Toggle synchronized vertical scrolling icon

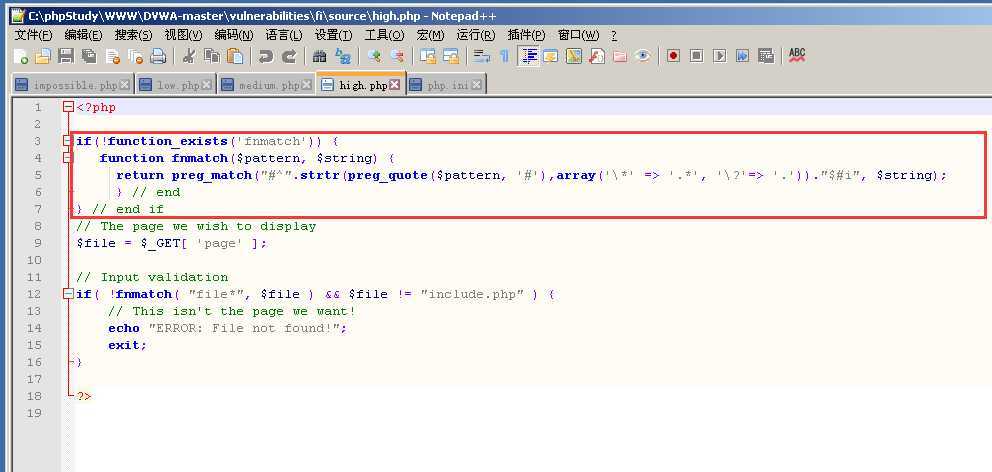[428, 56]
